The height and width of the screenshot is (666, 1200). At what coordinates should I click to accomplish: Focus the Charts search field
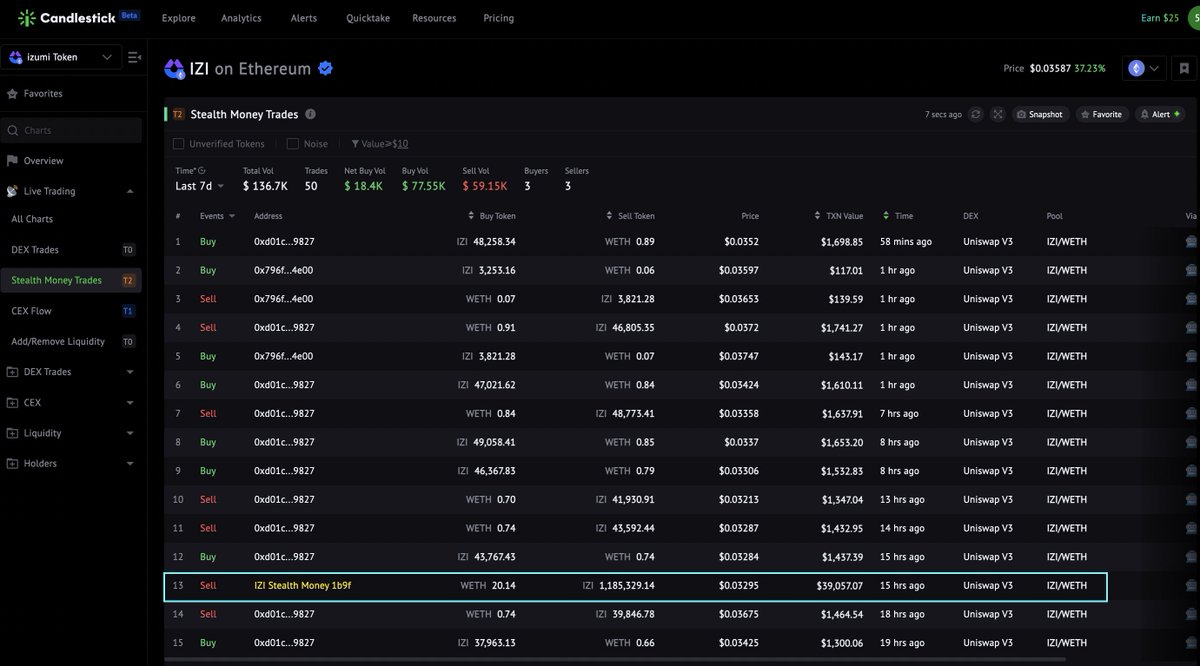pos(71,130)
